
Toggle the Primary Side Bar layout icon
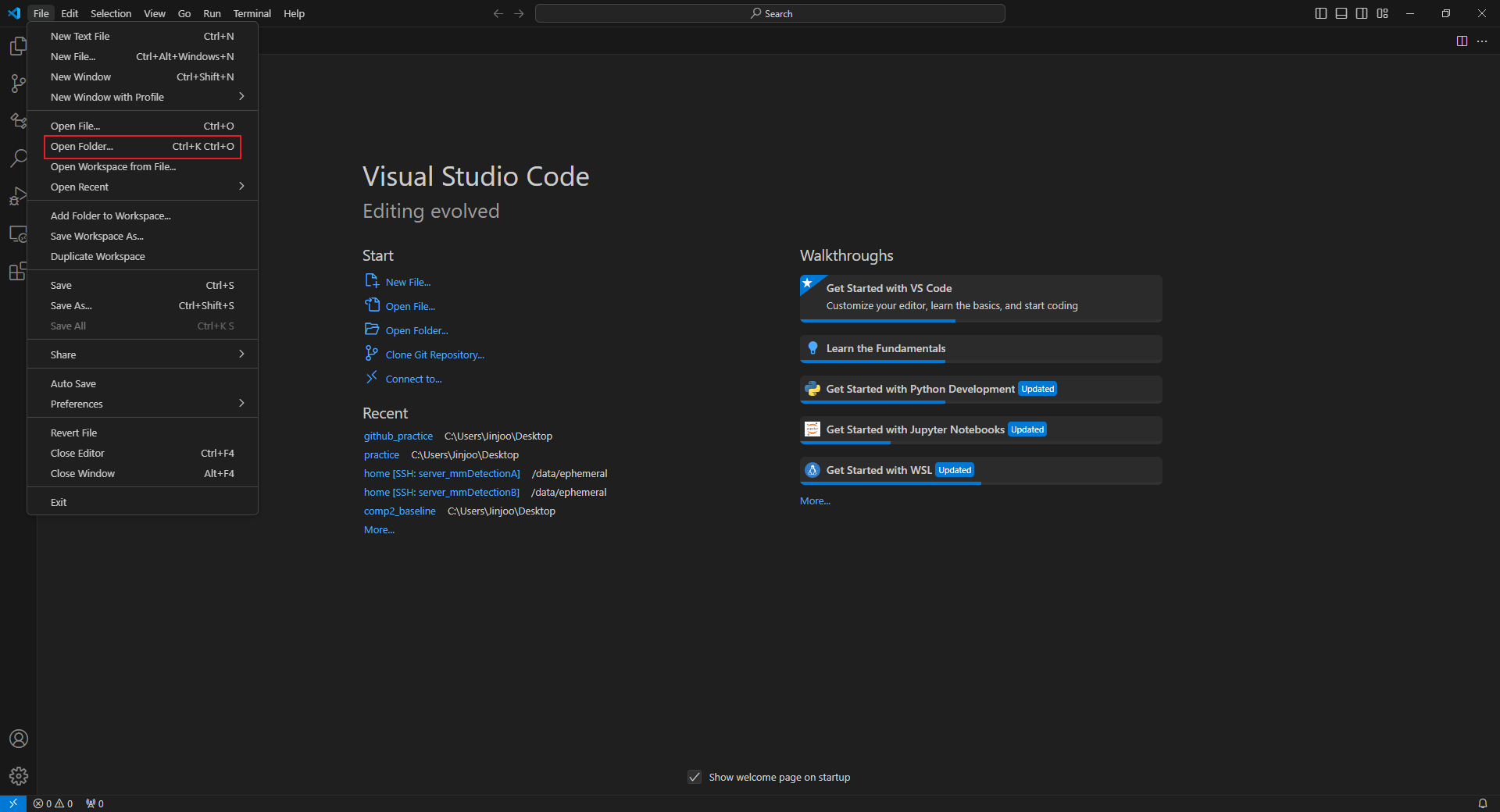click(x=1321, y=13)
